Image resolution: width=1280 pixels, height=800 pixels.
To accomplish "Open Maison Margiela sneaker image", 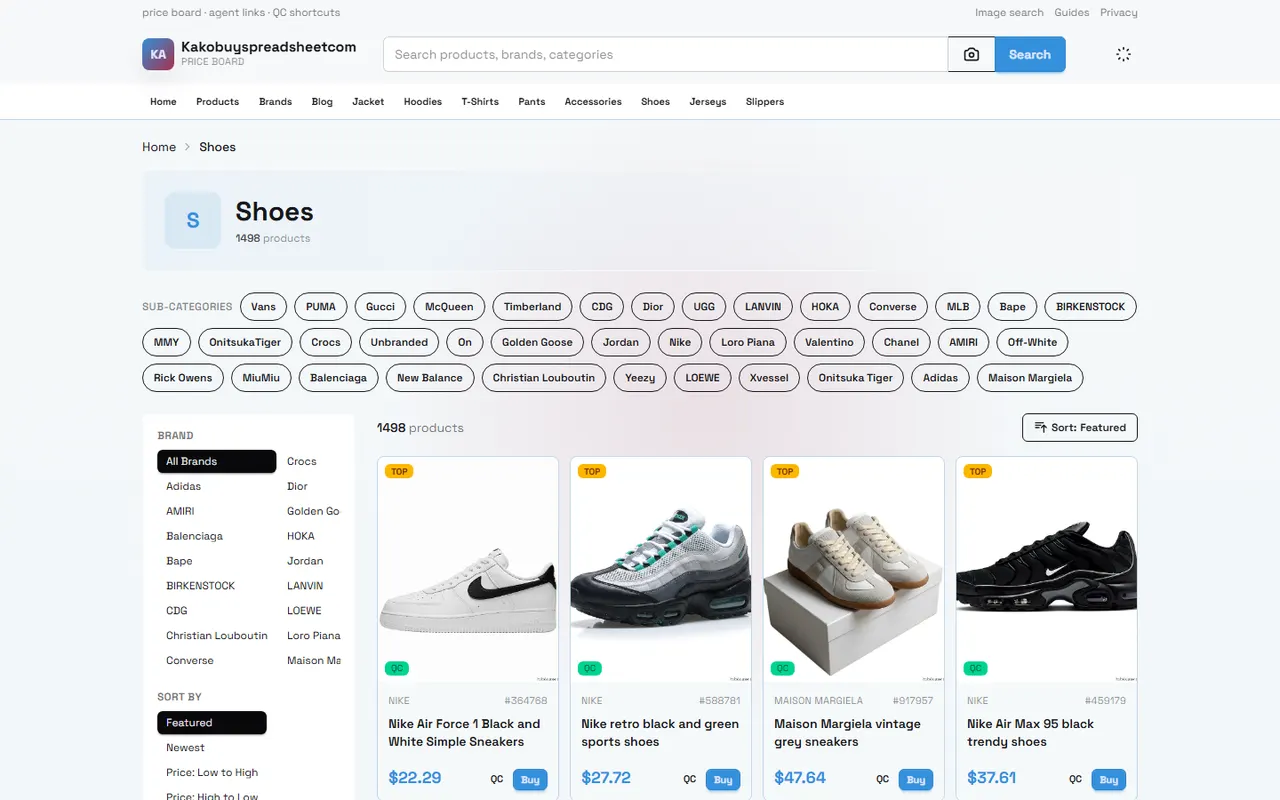I will tap(854, 570).
